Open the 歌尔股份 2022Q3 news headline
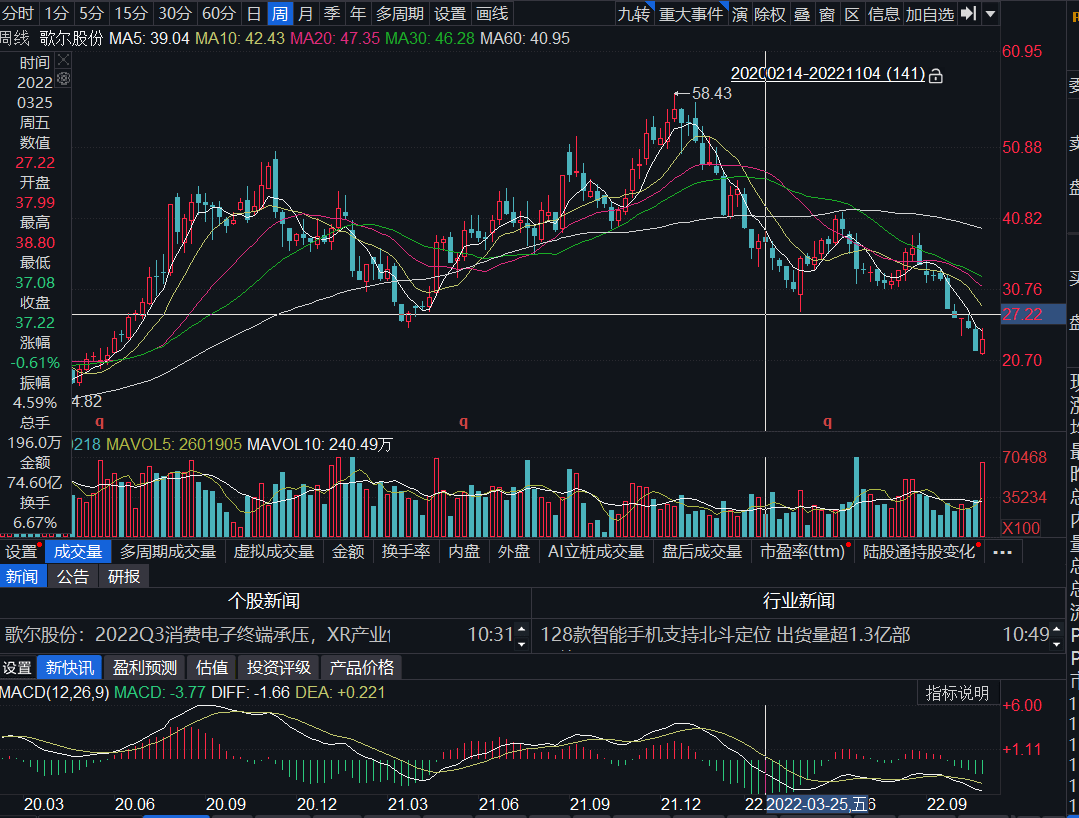Screen dimensions: 1079x818 (197, 634)
